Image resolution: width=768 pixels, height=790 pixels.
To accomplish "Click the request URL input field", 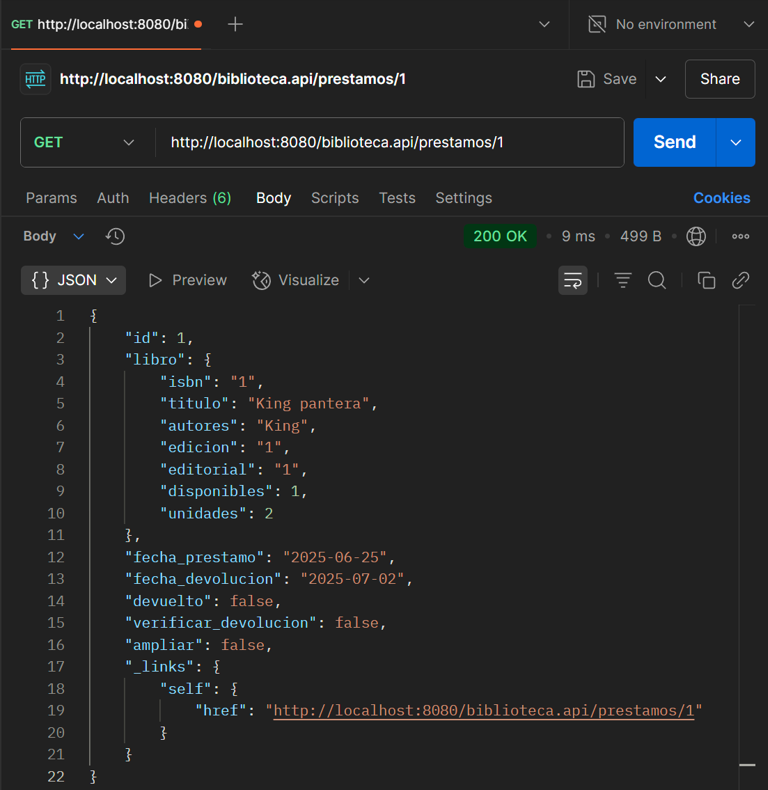I will click(x=389, y=143).
